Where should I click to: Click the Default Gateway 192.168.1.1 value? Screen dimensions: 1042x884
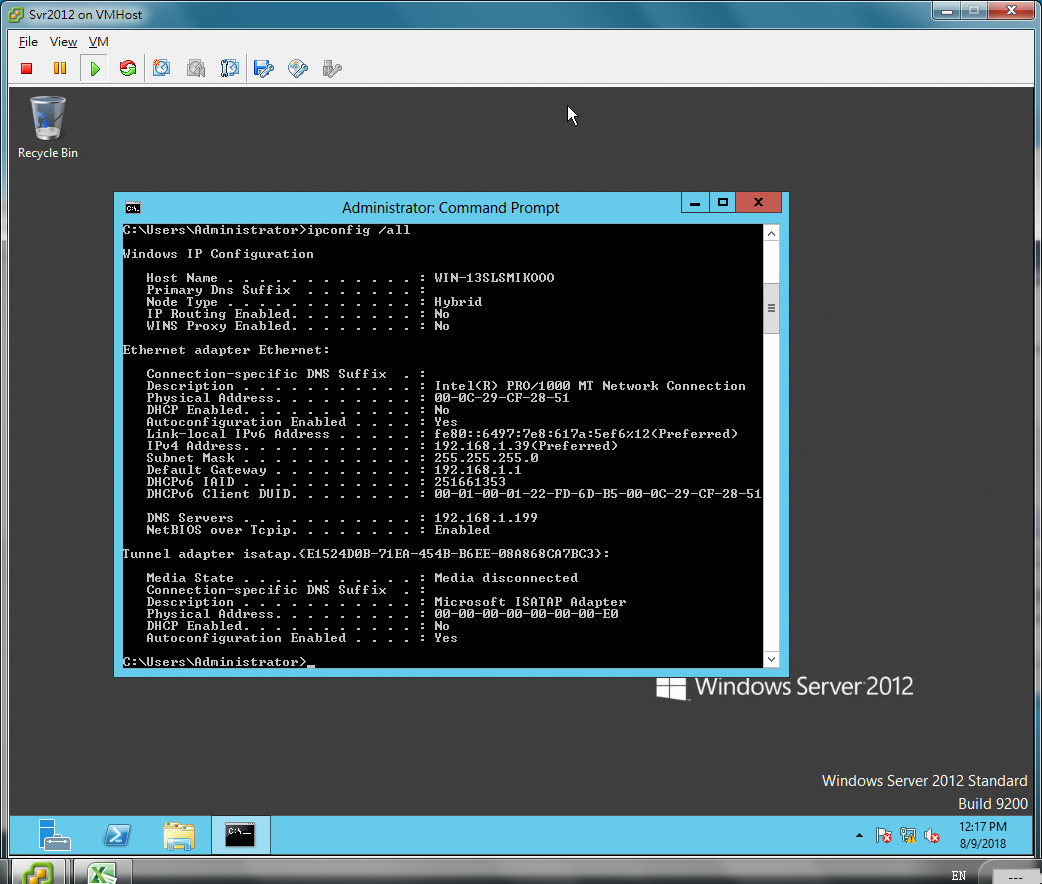pos(477,470)
